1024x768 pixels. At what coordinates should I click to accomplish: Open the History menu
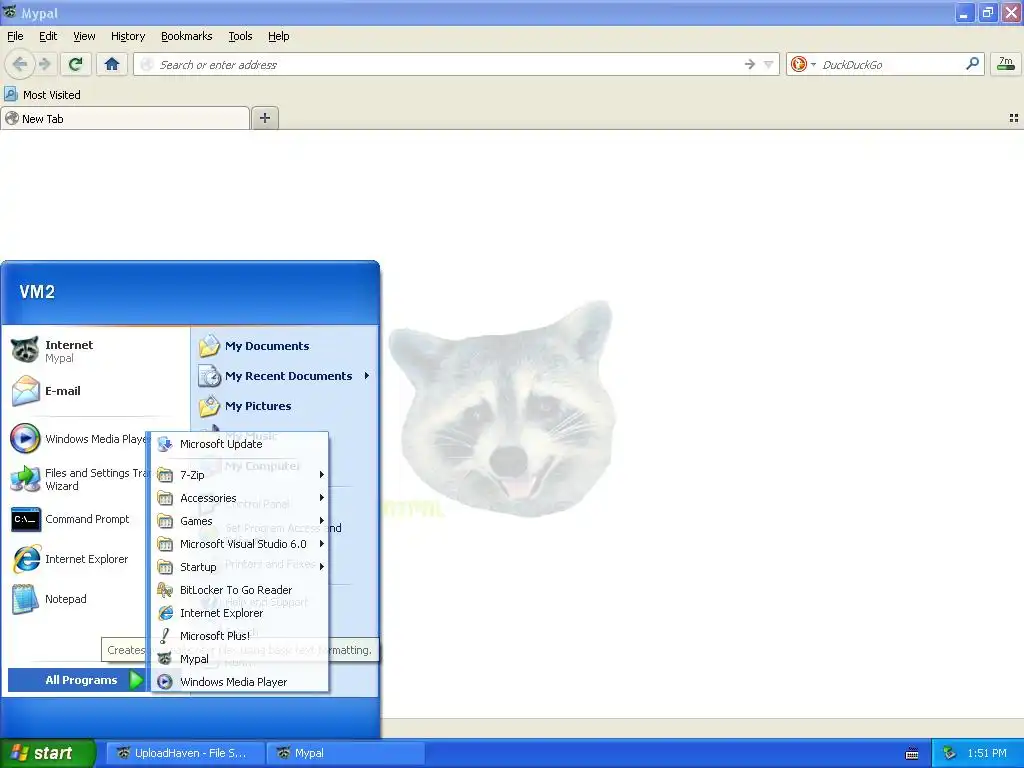(x=127, y=36)
